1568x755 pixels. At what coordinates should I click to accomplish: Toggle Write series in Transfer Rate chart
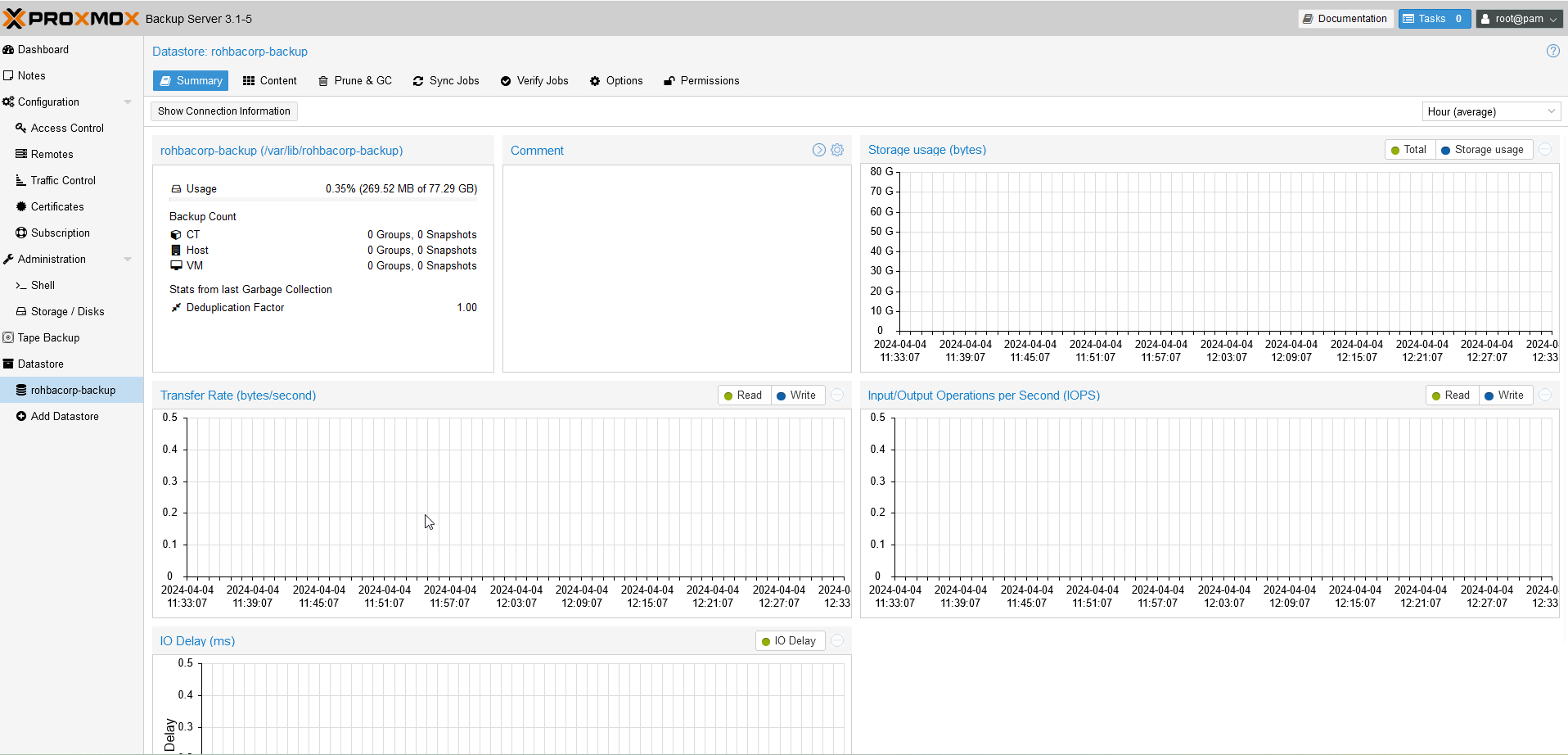796,396
